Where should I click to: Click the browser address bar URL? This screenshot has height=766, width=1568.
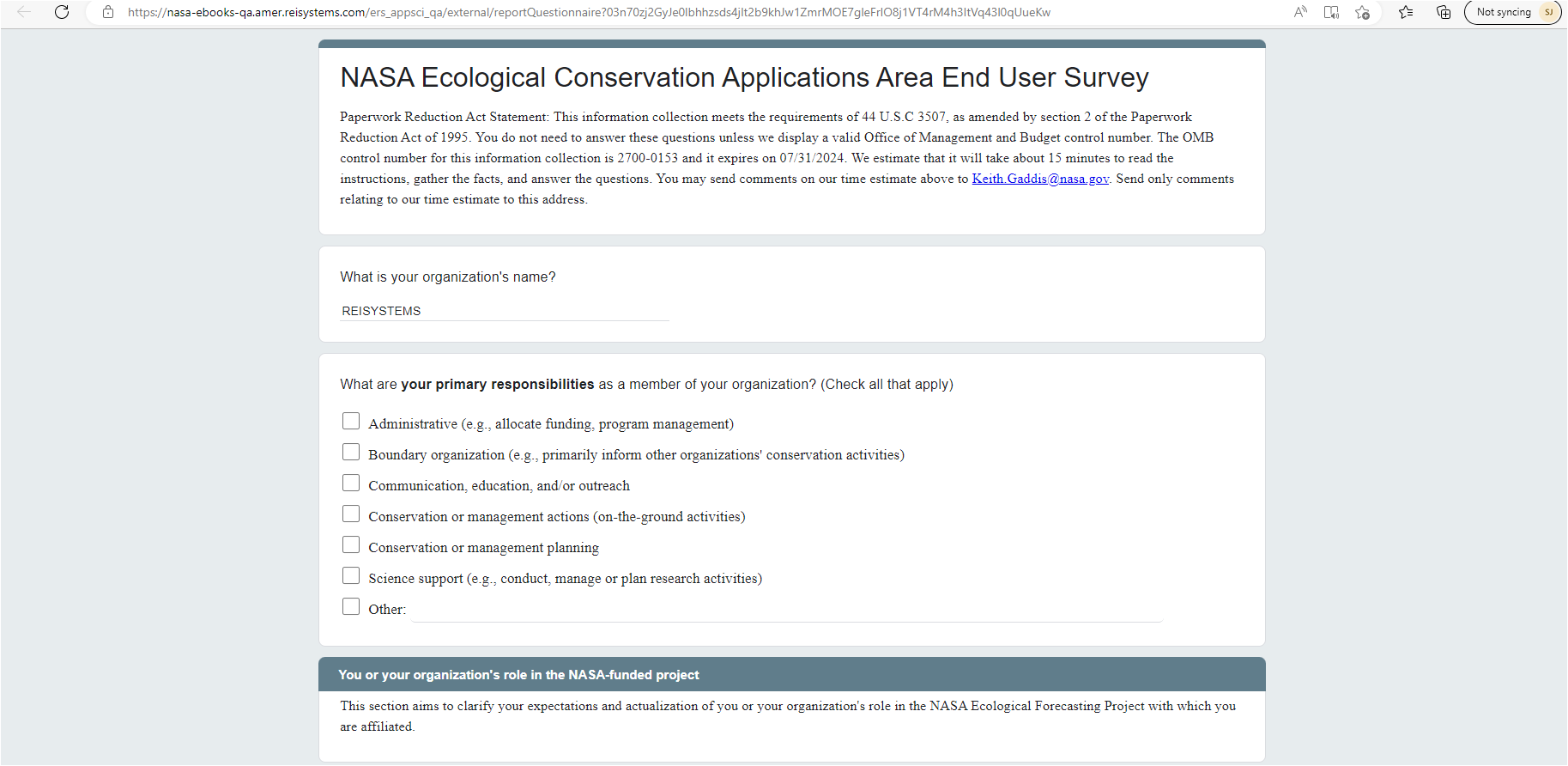(x=589, y=12)
